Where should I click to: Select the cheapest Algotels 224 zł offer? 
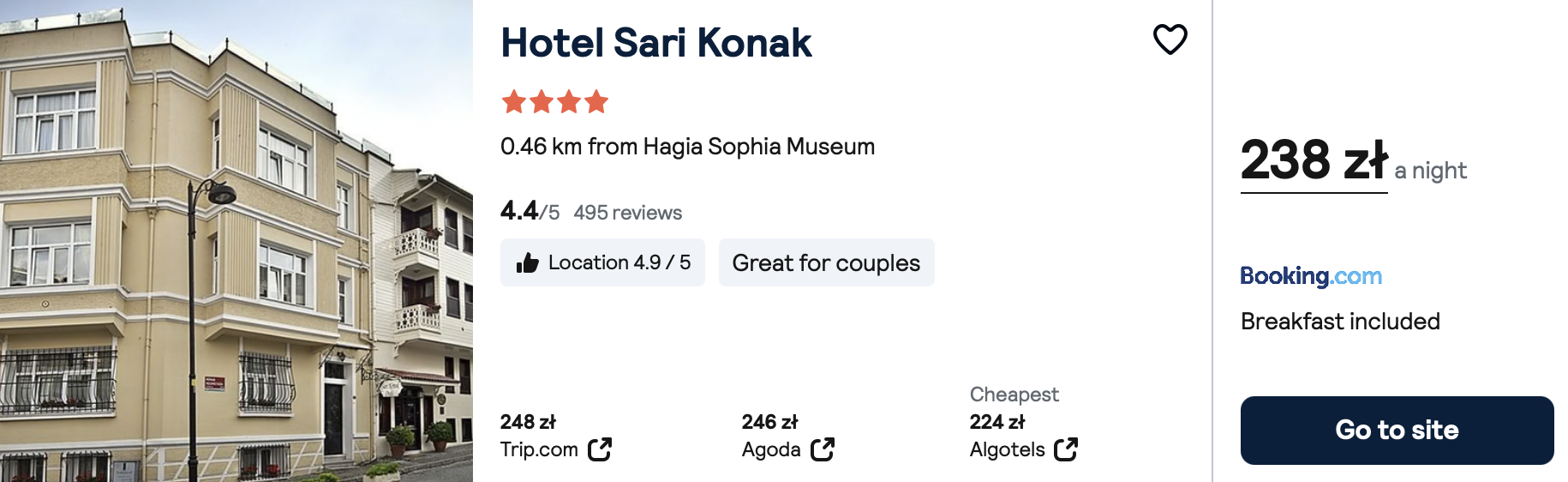click(x=1024, y=423)
